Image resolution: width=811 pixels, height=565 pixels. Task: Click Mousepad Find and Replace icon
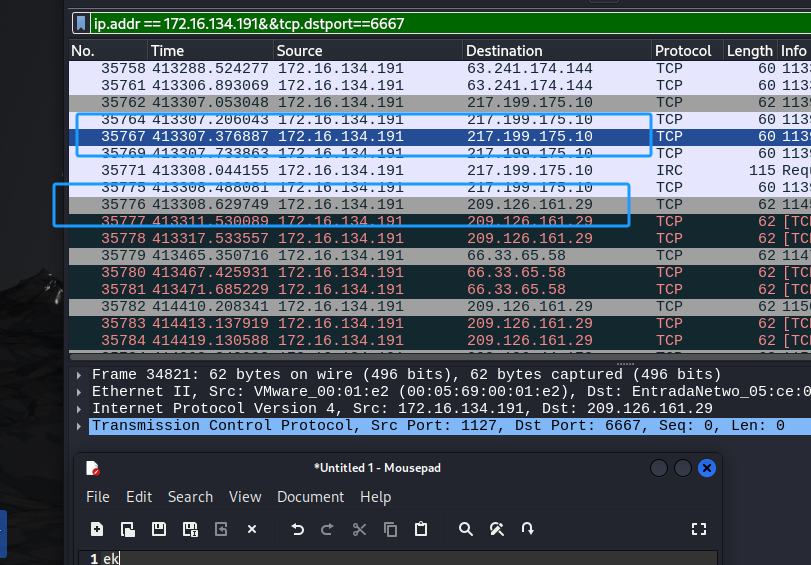point(497,529)
